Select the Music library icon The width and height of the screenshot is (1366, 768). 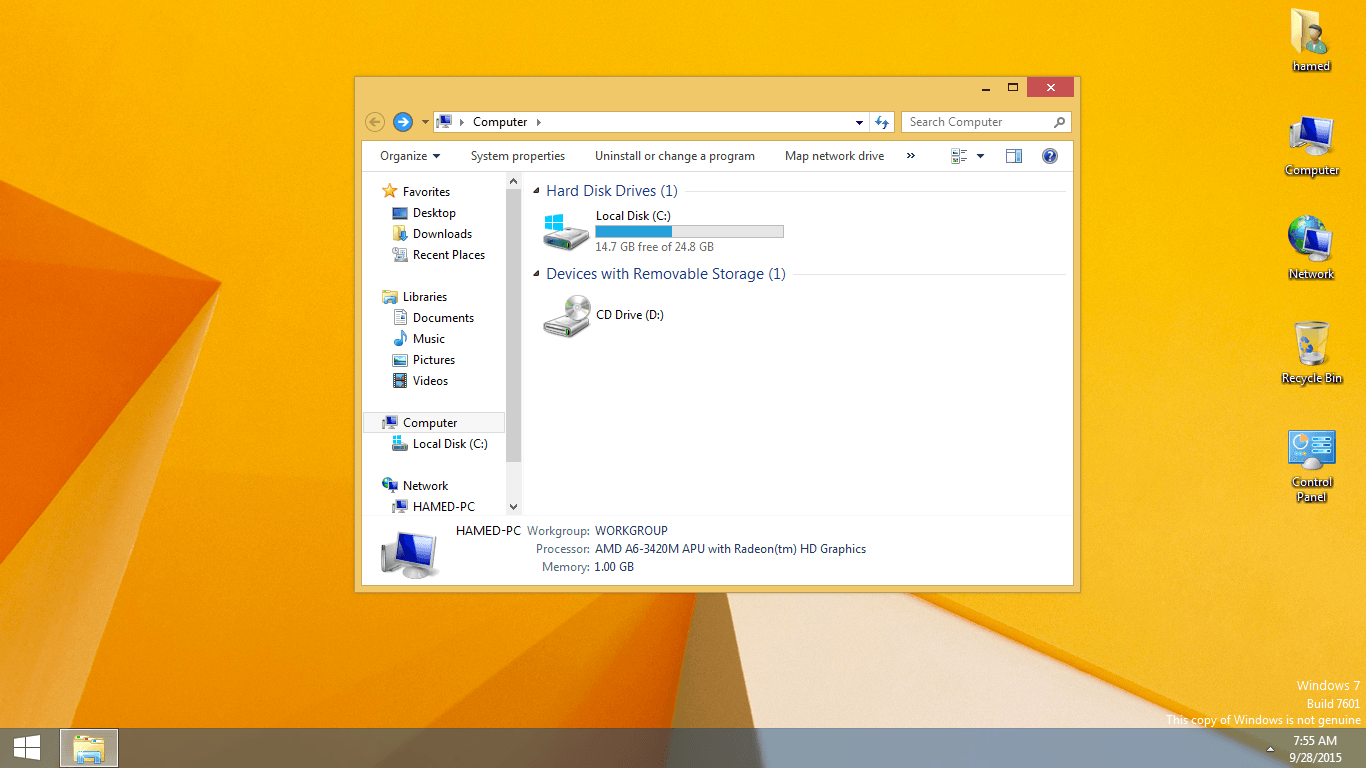click(x=430, y=338)
